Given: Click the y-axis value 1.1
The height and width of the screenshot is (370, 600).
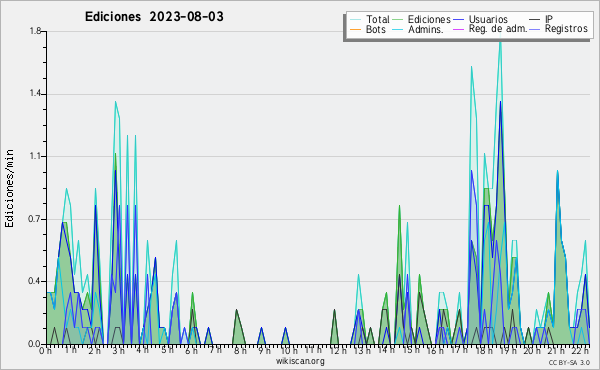Looking at the screenshot, I should (x=35, y=156).
